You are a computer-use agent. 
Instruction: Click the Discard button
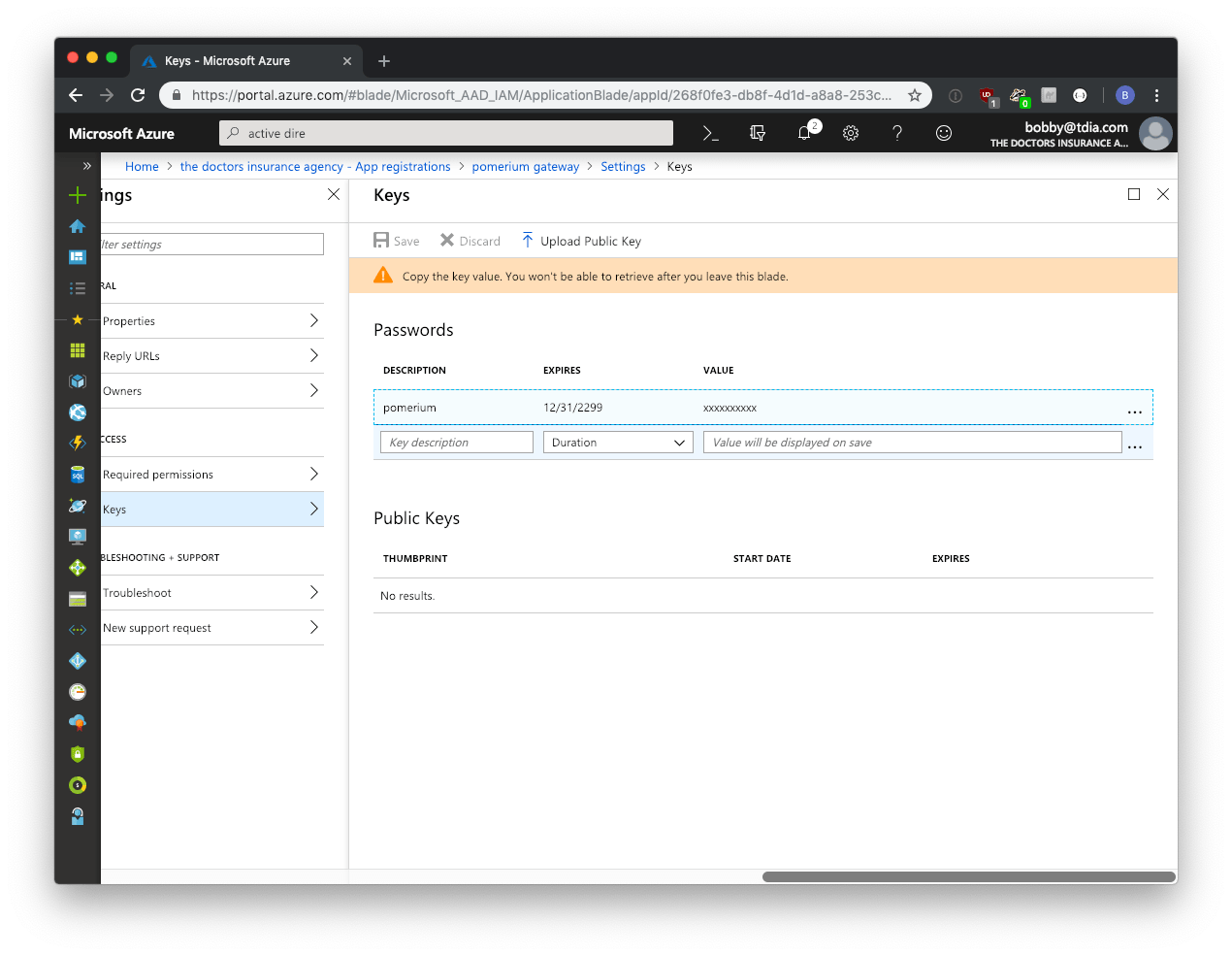coord(470,241)
